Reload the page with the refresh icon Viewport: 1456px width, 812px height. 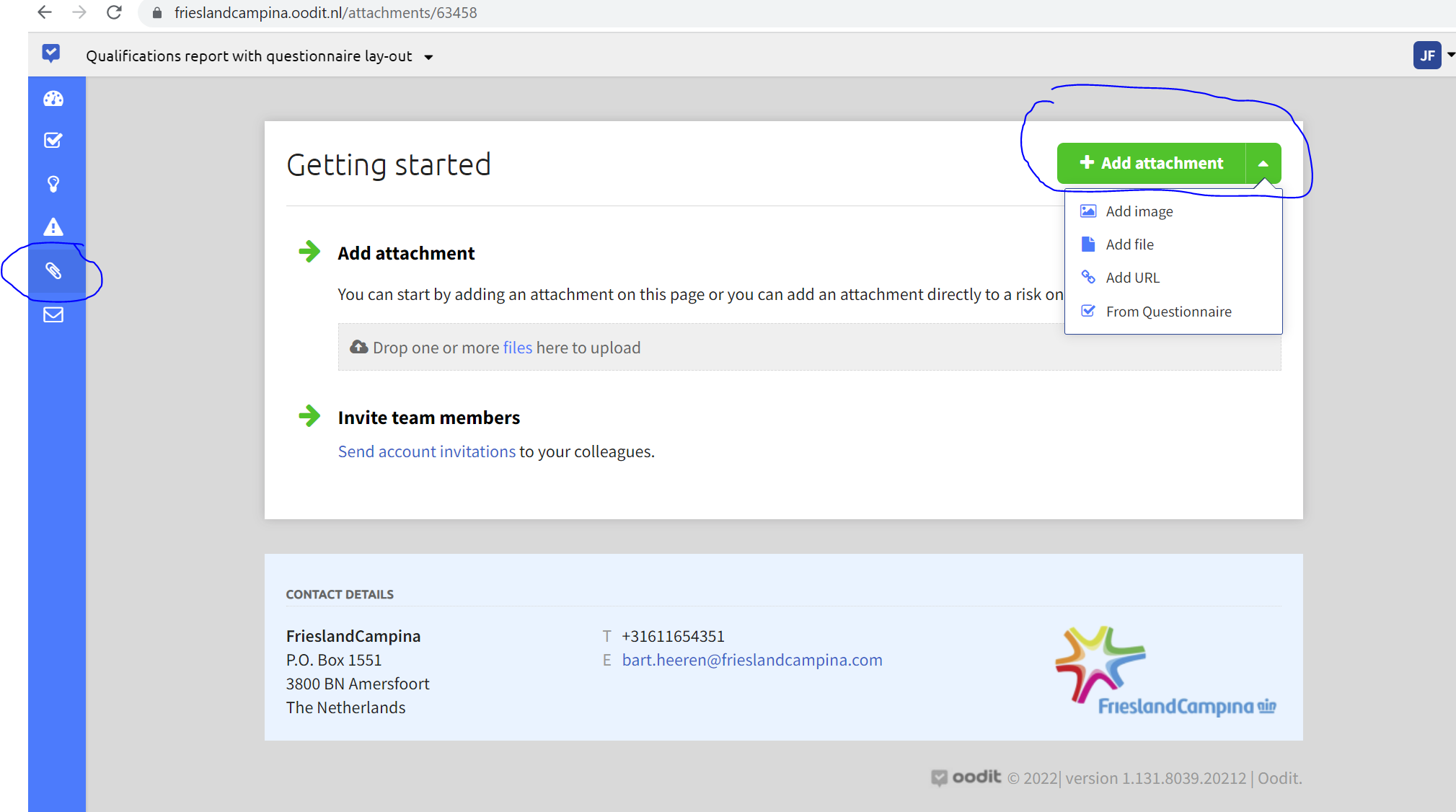[x=114, y=12]
